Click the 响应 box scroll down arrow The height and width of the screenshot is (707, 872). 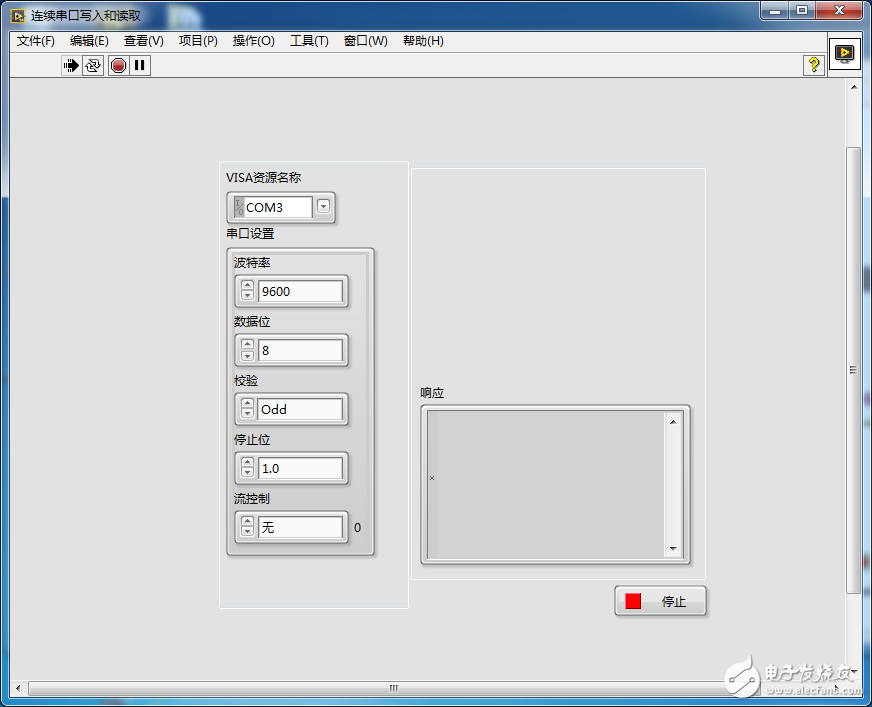(x=673, y=548)
